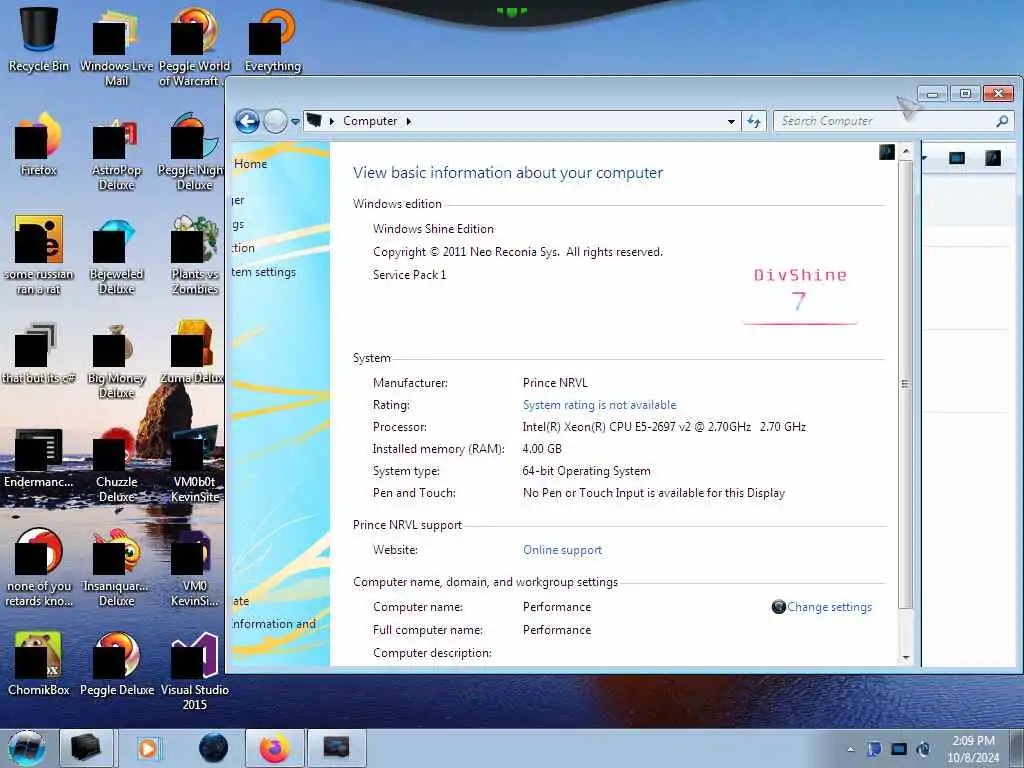Click the 'Windows Shine Edition' text
Image resolution: width=1024 pixels, height=768 pixels.
pos(433,229)
